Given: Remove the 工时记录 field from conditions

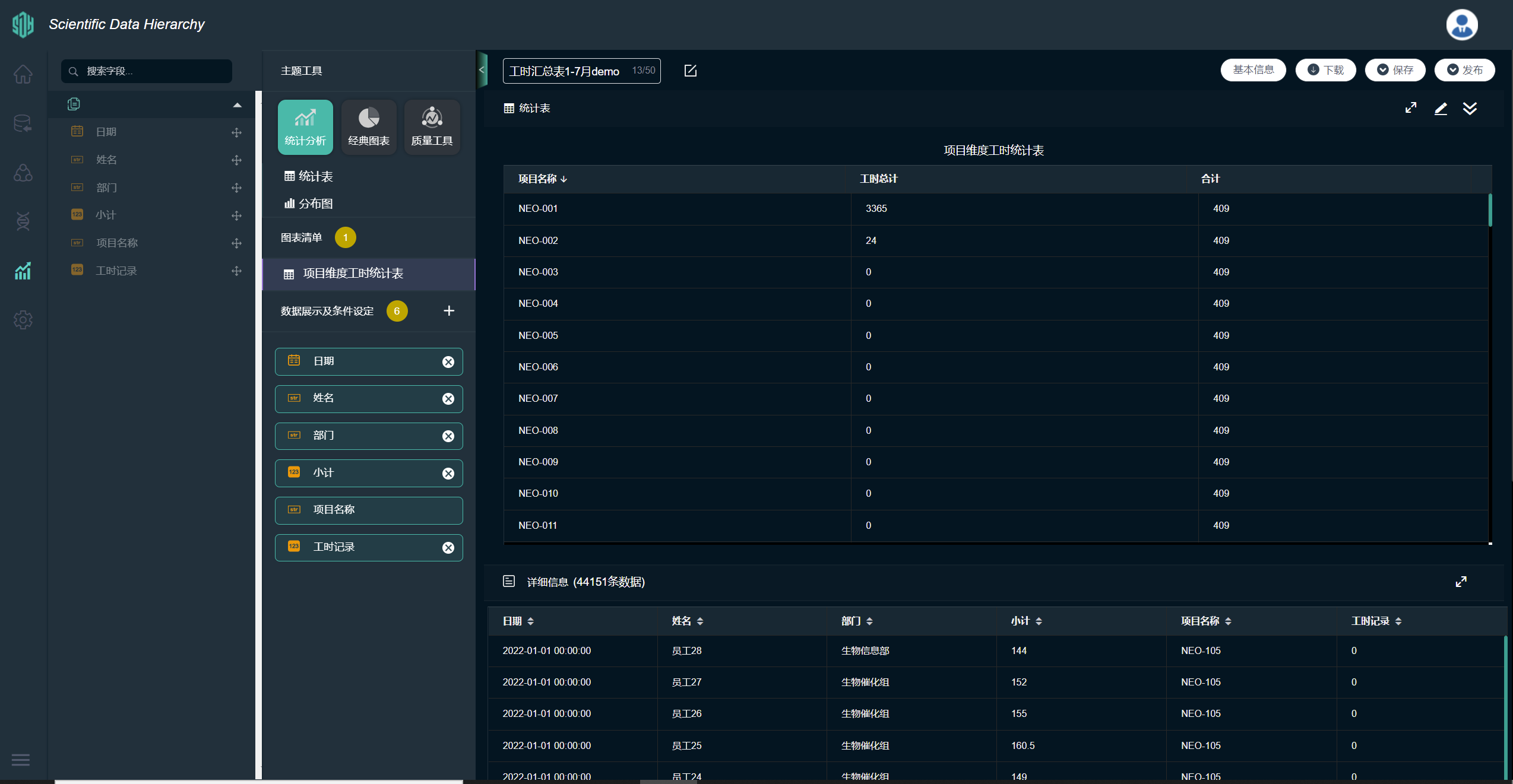Looking at the screenshot, I should pyautogui.click(x=448, y=548).
